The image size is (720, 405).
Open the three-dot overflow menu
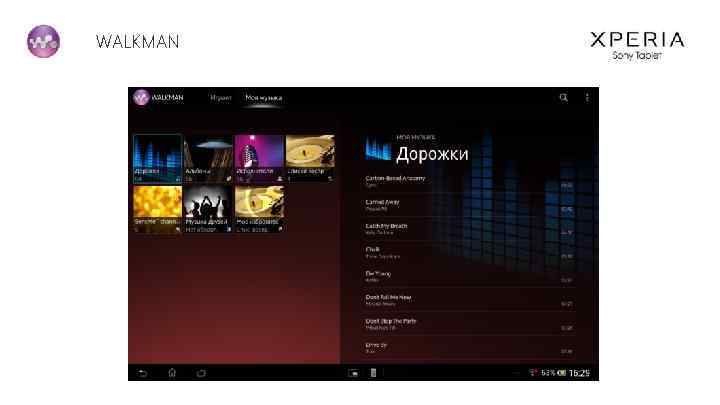click(x=587, y=97)
